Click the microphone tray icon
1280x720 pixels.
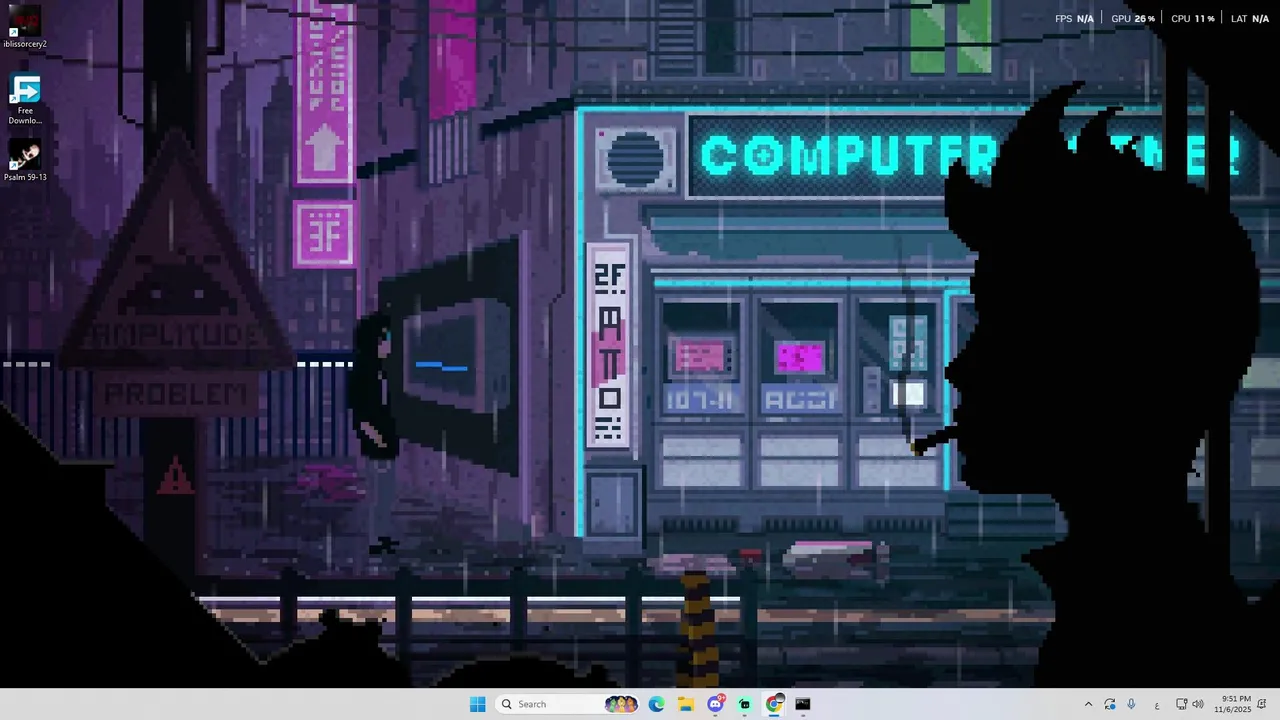[1131, 704]
